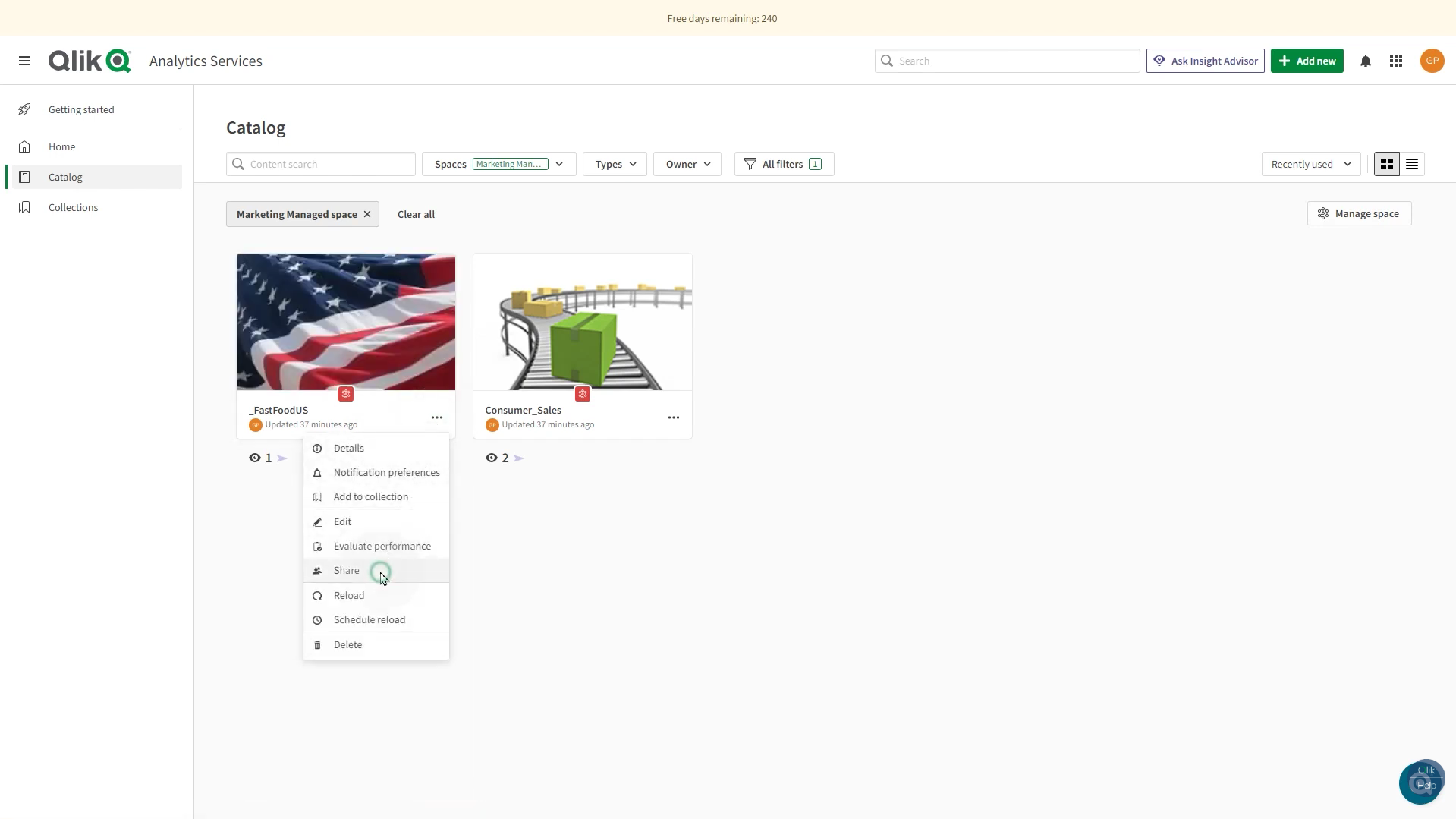Click the Getting started rocket icon

point(24,109)
